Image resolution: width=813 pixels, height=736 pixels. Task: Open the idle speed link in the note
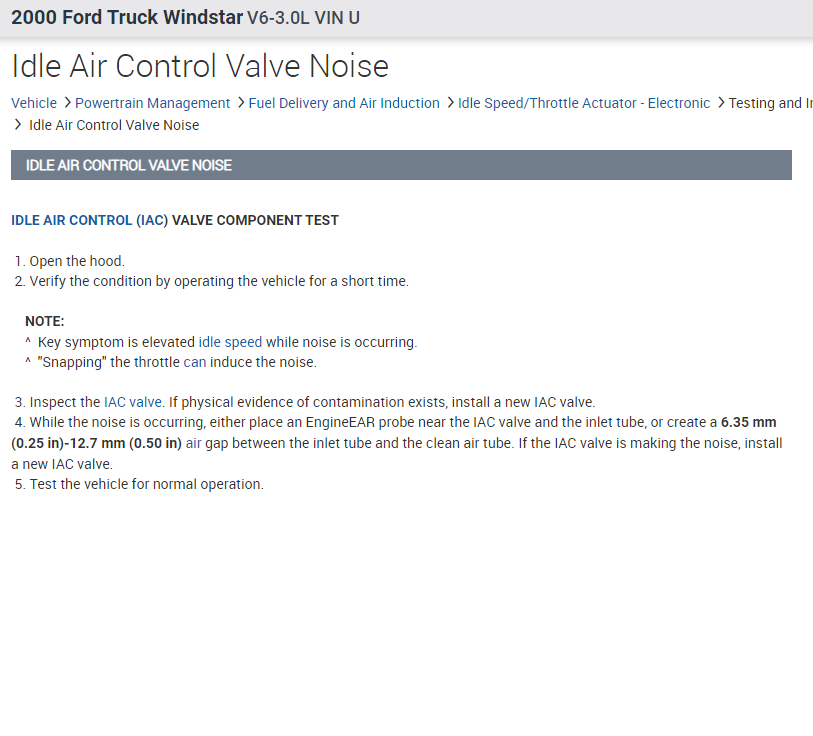pyautogui.click(x=230, y=342)
